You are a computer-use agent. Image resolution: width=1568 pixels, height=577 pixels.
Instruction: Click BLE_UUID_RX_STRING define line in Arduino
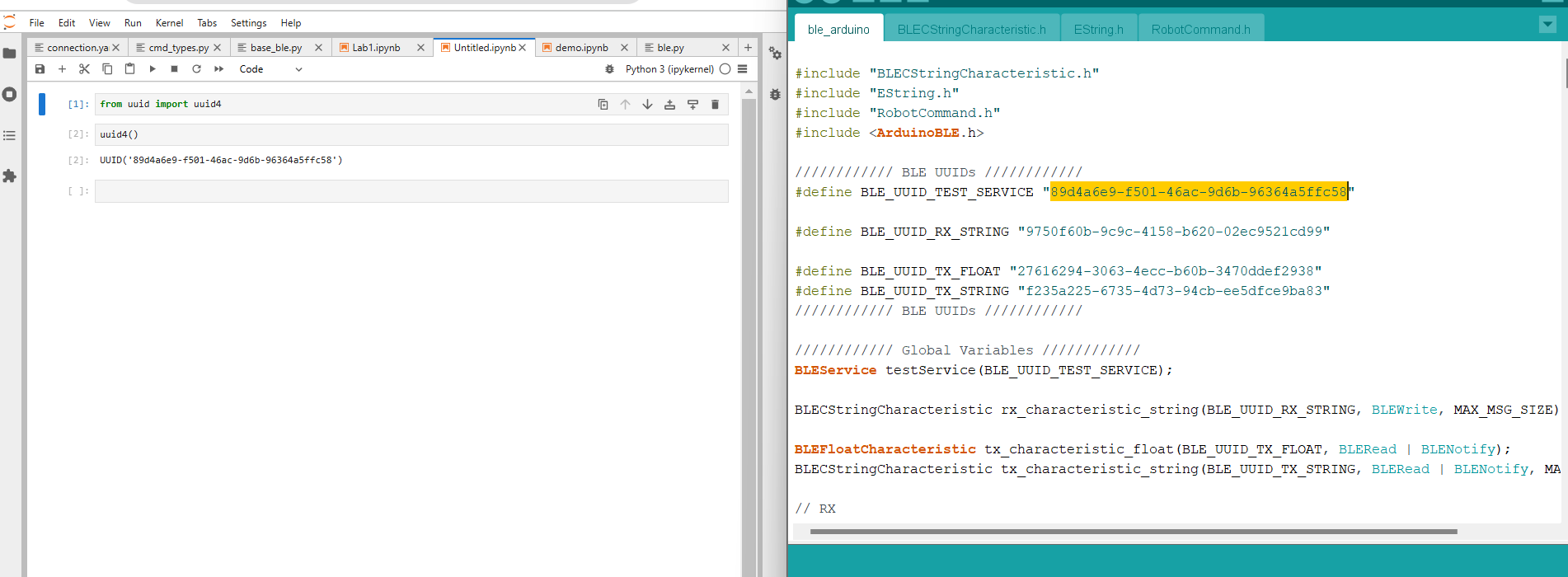[1063, 232]
